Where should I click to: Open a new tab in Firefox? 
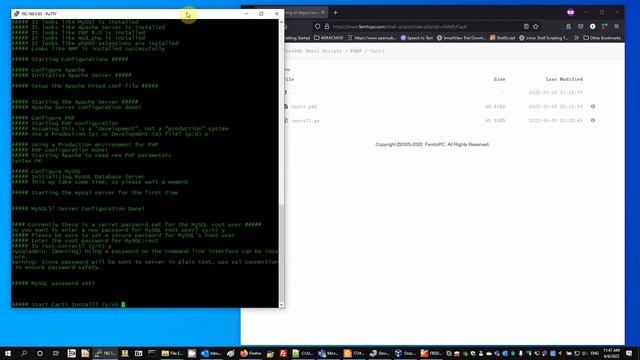336,13
